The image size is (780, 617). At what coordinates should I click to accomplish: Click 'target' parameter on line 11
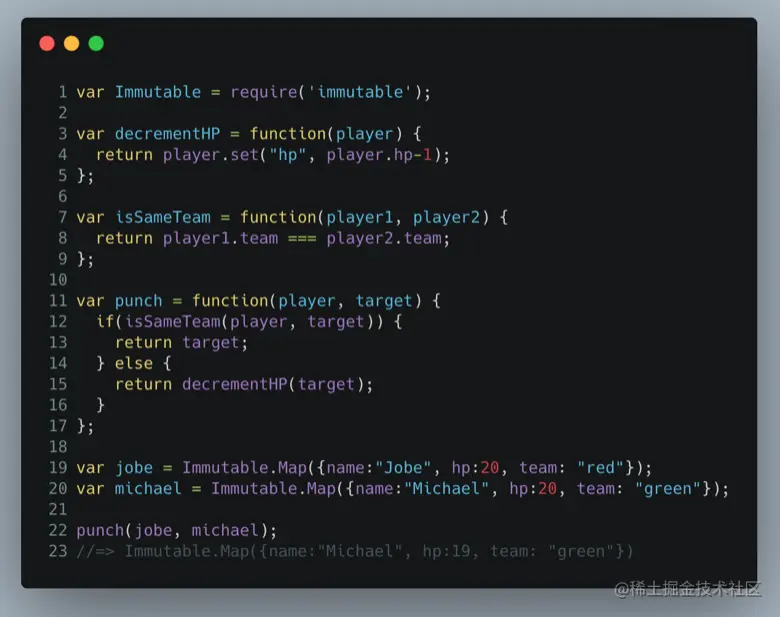pos(384,301)
